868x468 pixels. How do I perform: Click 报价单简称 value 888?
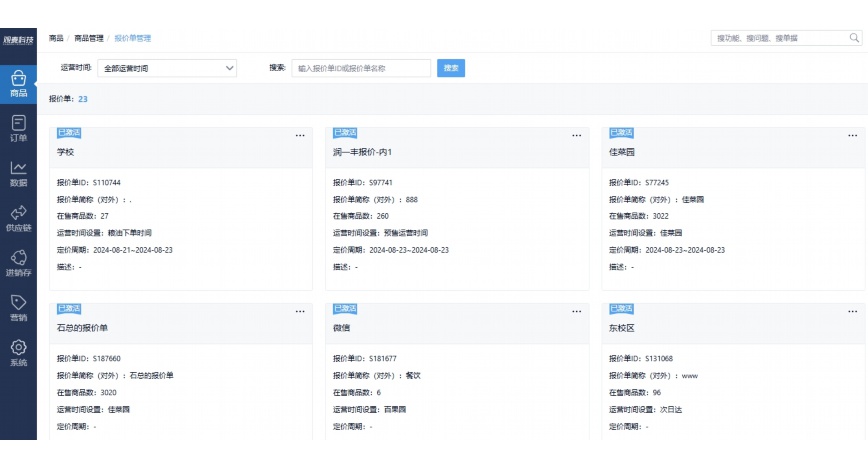pyautogui.click(x=411, y=199)
